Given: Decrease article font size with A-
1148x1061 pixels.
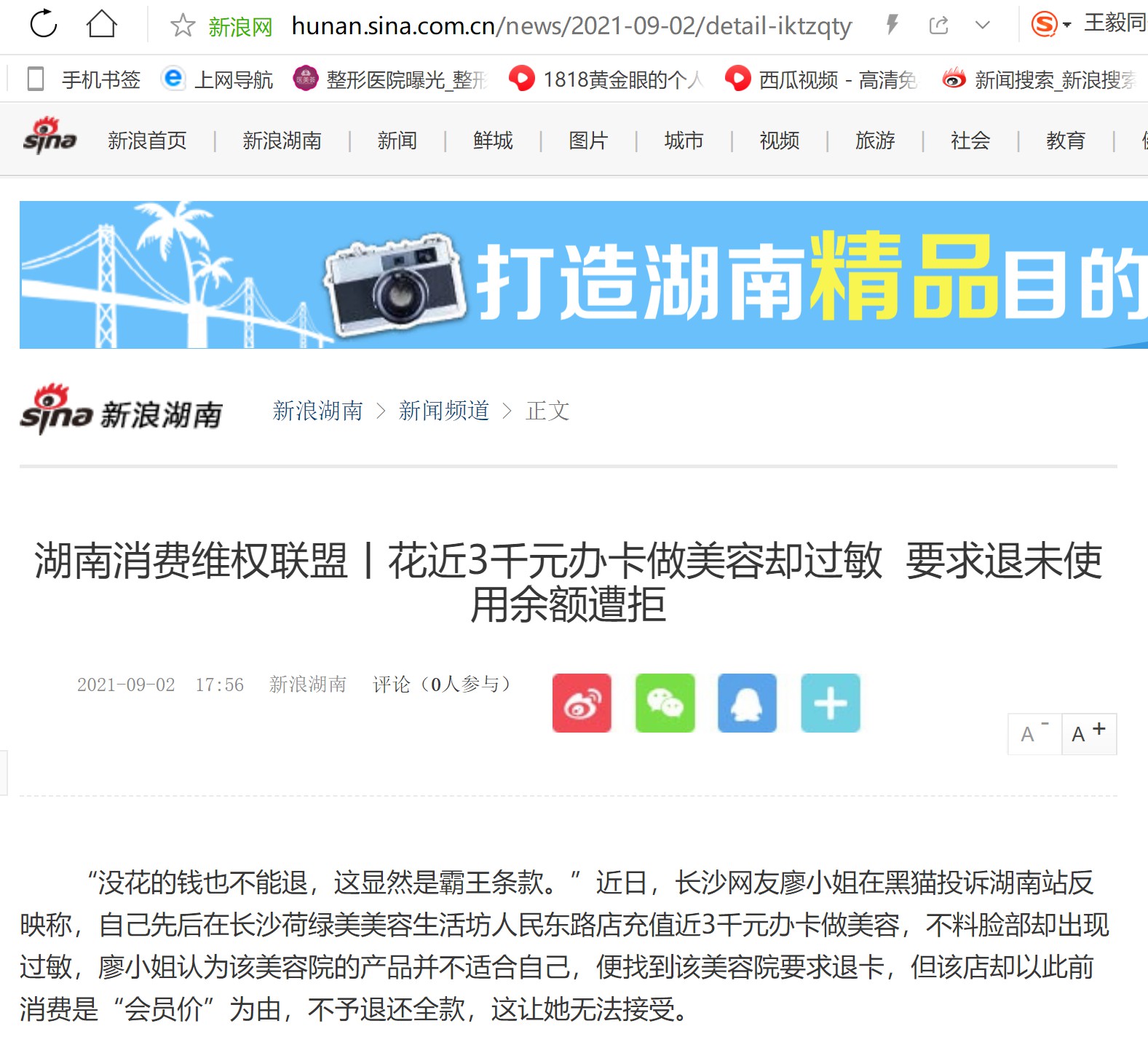Looking at the screenshot, I should point(1034,734).
